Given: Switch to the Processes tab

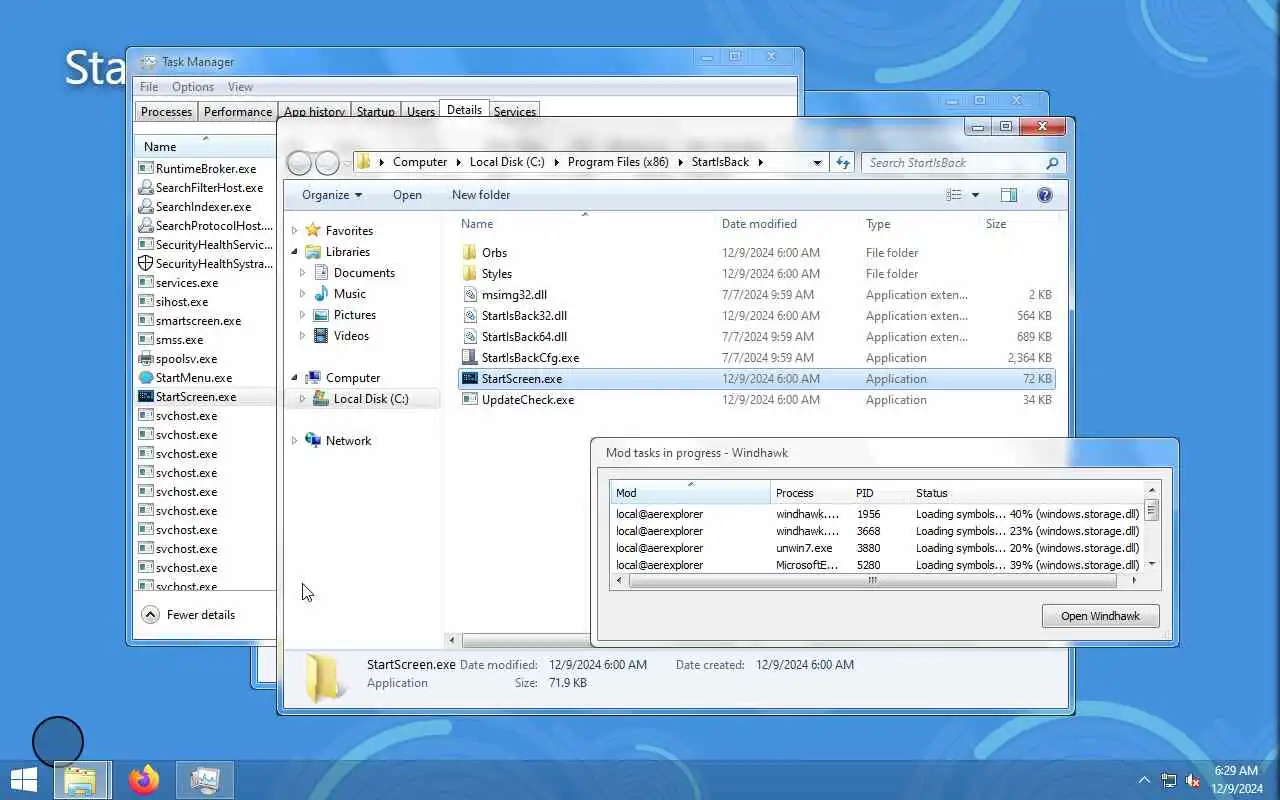Looking at the screenshot, I should (166, 112).
